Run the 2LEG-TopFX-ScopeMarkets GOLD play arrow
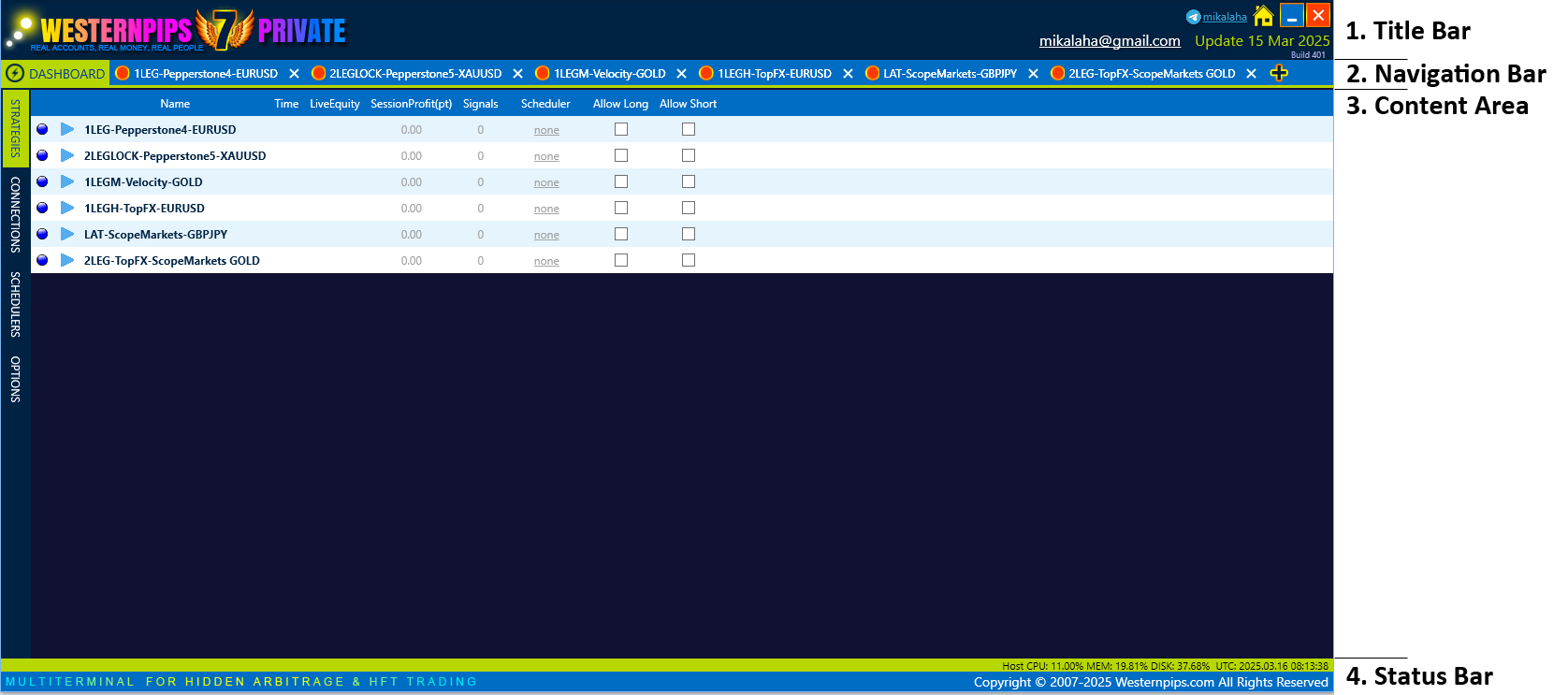This screenshot has width=1568, height=695. point(67,260)
